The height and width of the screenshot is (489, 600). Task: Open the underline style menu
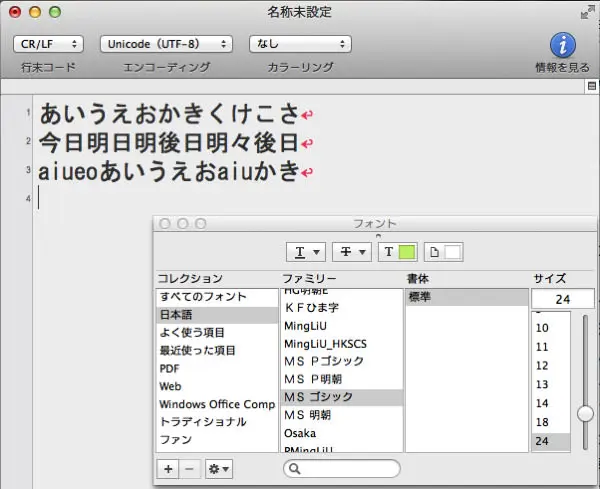tap(306, 252)
